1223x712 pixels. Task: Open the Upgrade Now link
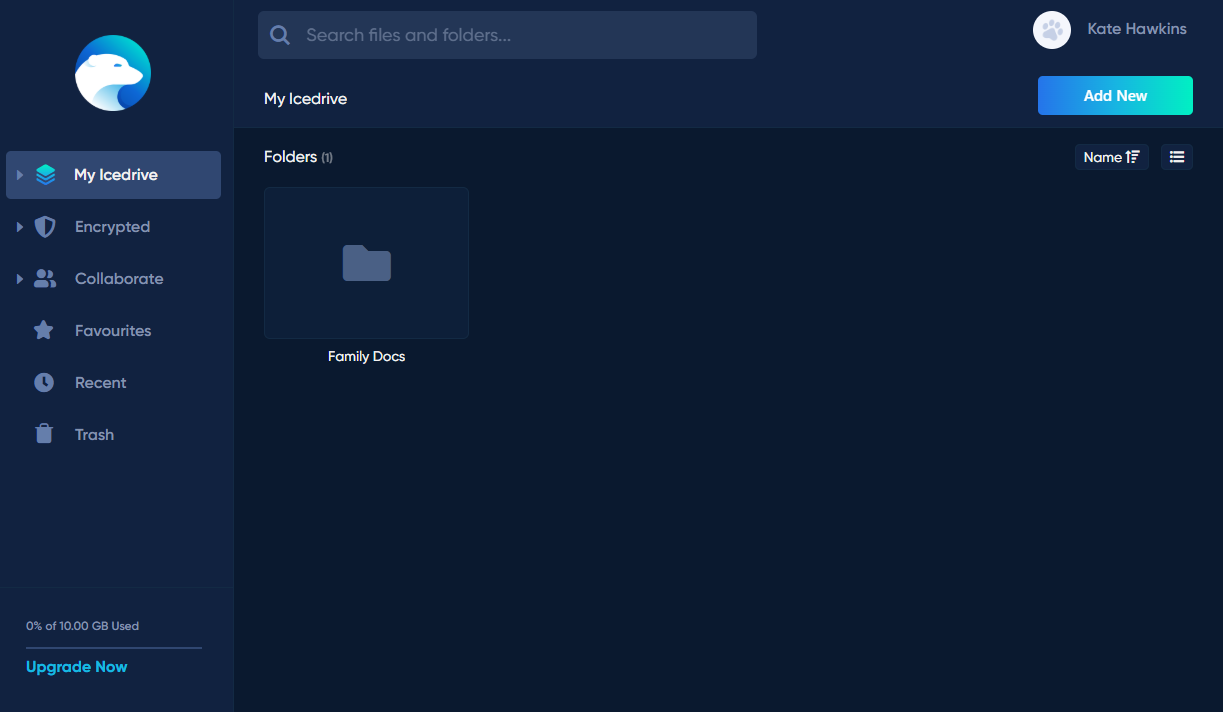coord(76,666)
